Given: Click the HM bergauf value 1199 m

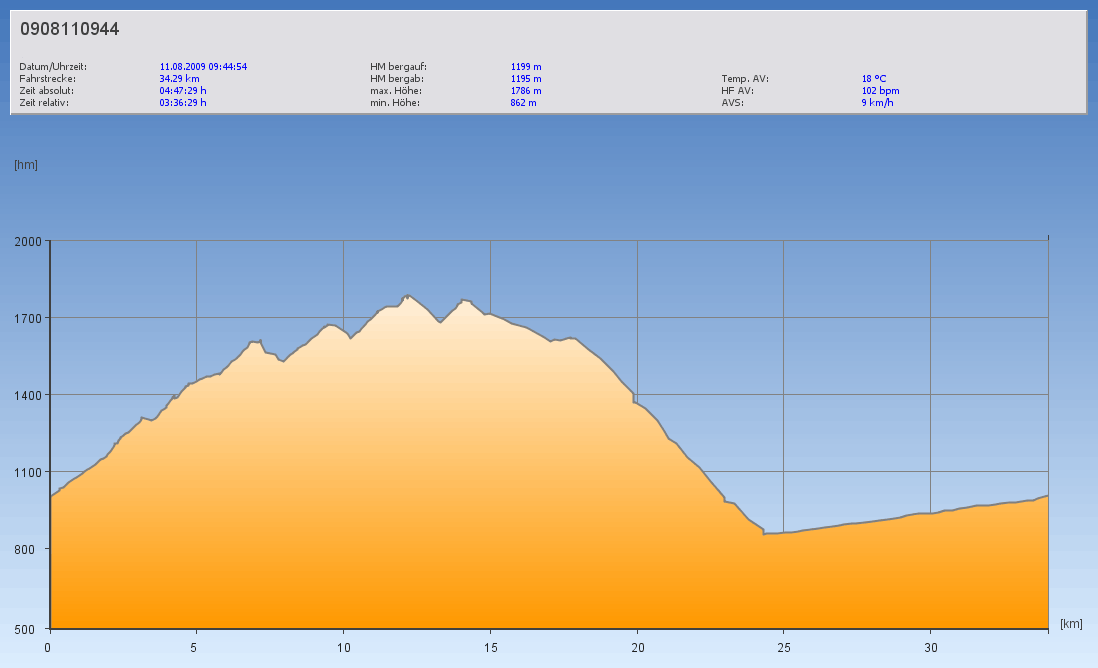Looking at the screenshot, I should [526, 67].
